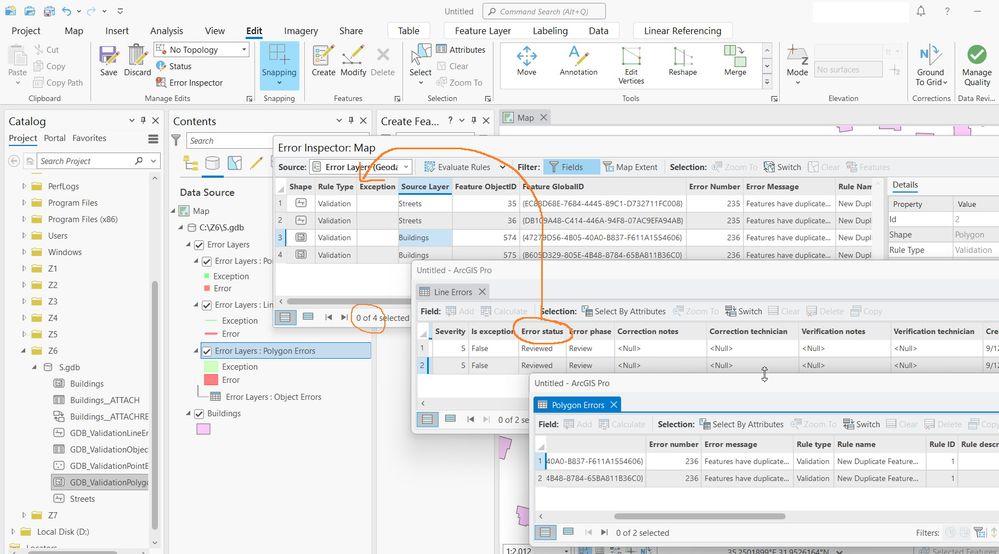Click Switch selection in Error Inspector

pyautogui.click(x=782, y=167)
